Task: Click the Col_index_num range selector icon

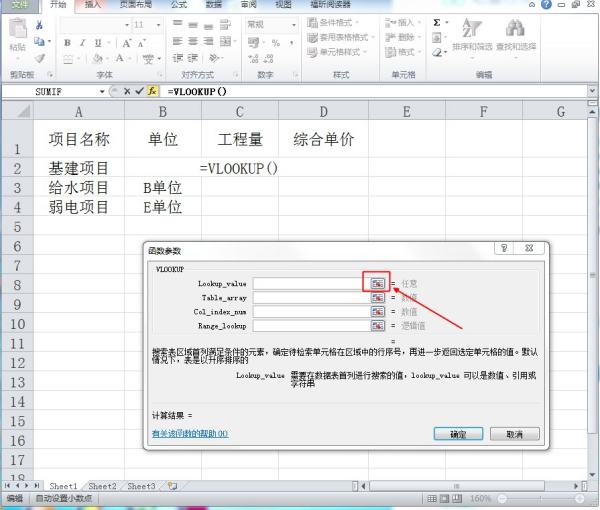Action: click(x=378, y=312)
